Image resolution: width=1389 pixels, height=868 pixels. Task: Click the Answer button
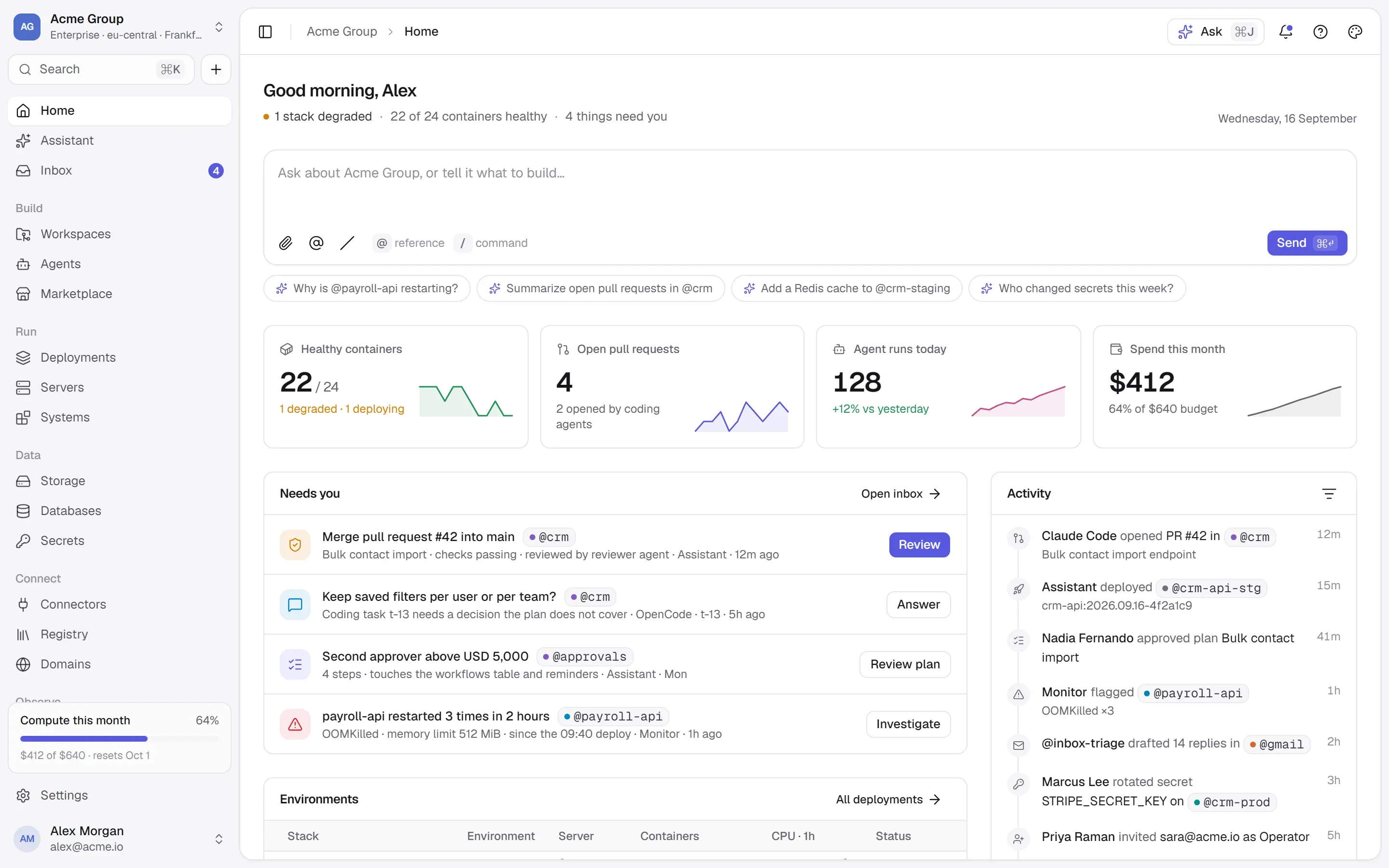click(x=918, y=605)
